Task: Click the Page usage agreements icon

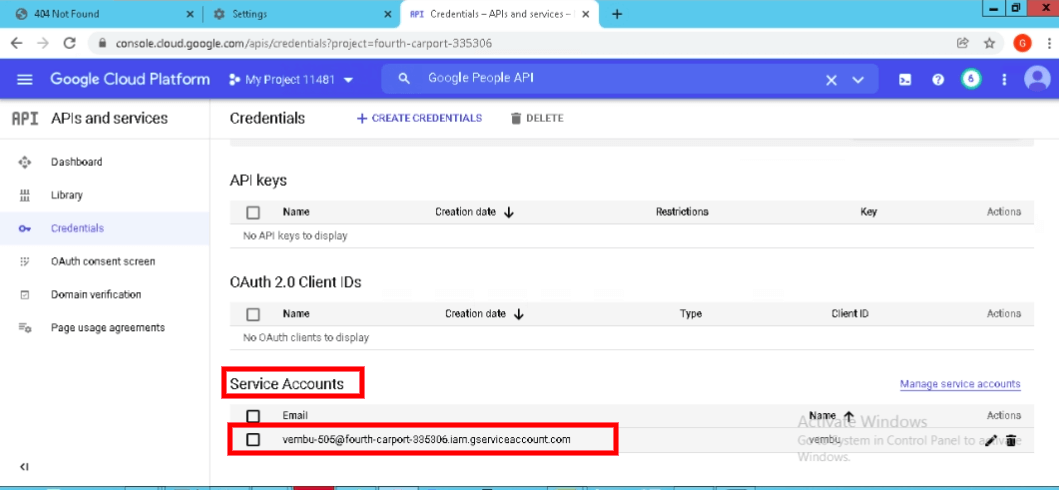Action: tap(25, 327)
